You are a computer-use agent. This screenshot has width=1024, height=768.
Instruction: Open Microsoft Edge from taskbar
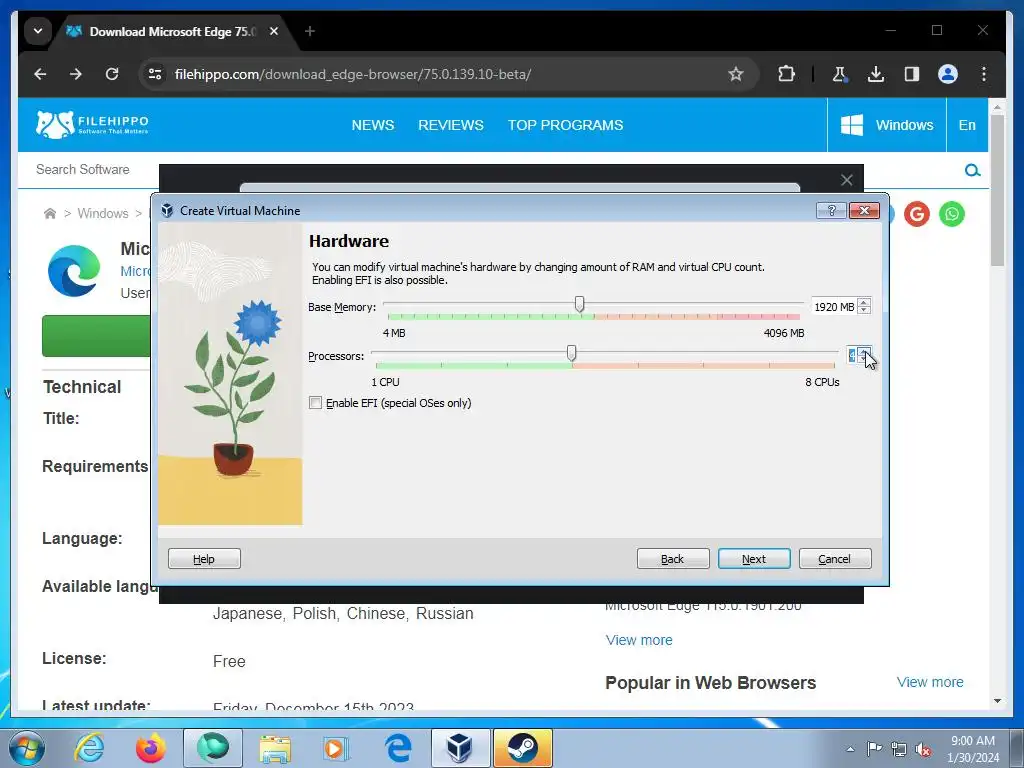(x=397, y=748)
